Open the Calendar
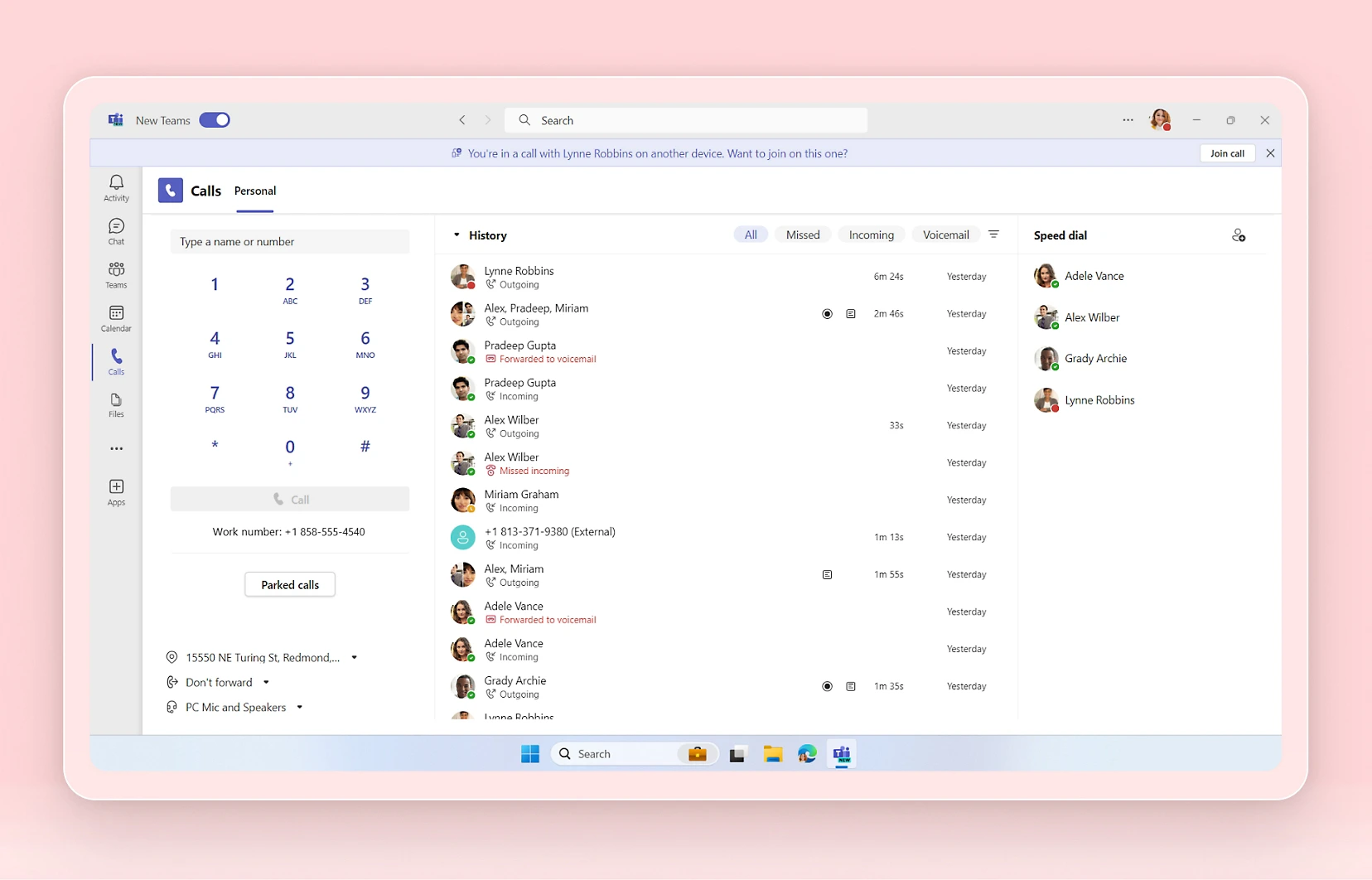The image size is (1372, 880). (116, 318)
